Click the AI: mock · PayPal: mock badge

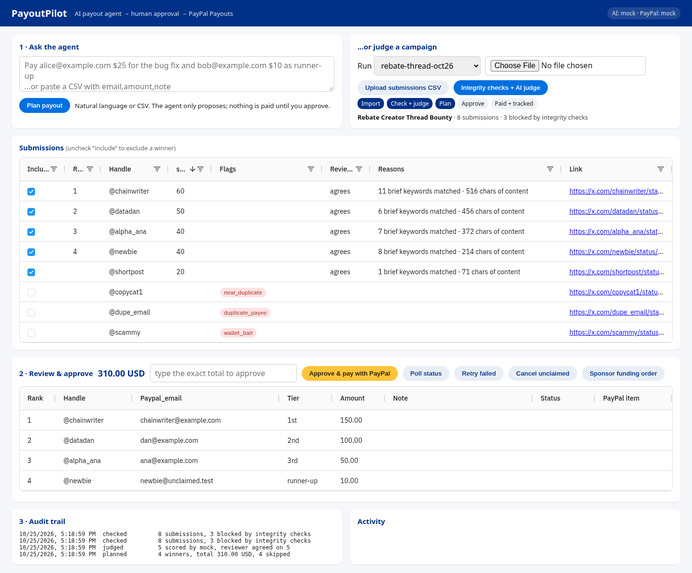pos(643,13)
